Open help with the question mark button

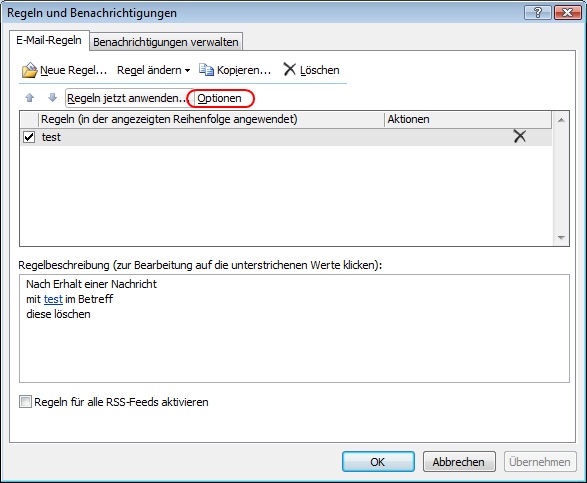538,13
